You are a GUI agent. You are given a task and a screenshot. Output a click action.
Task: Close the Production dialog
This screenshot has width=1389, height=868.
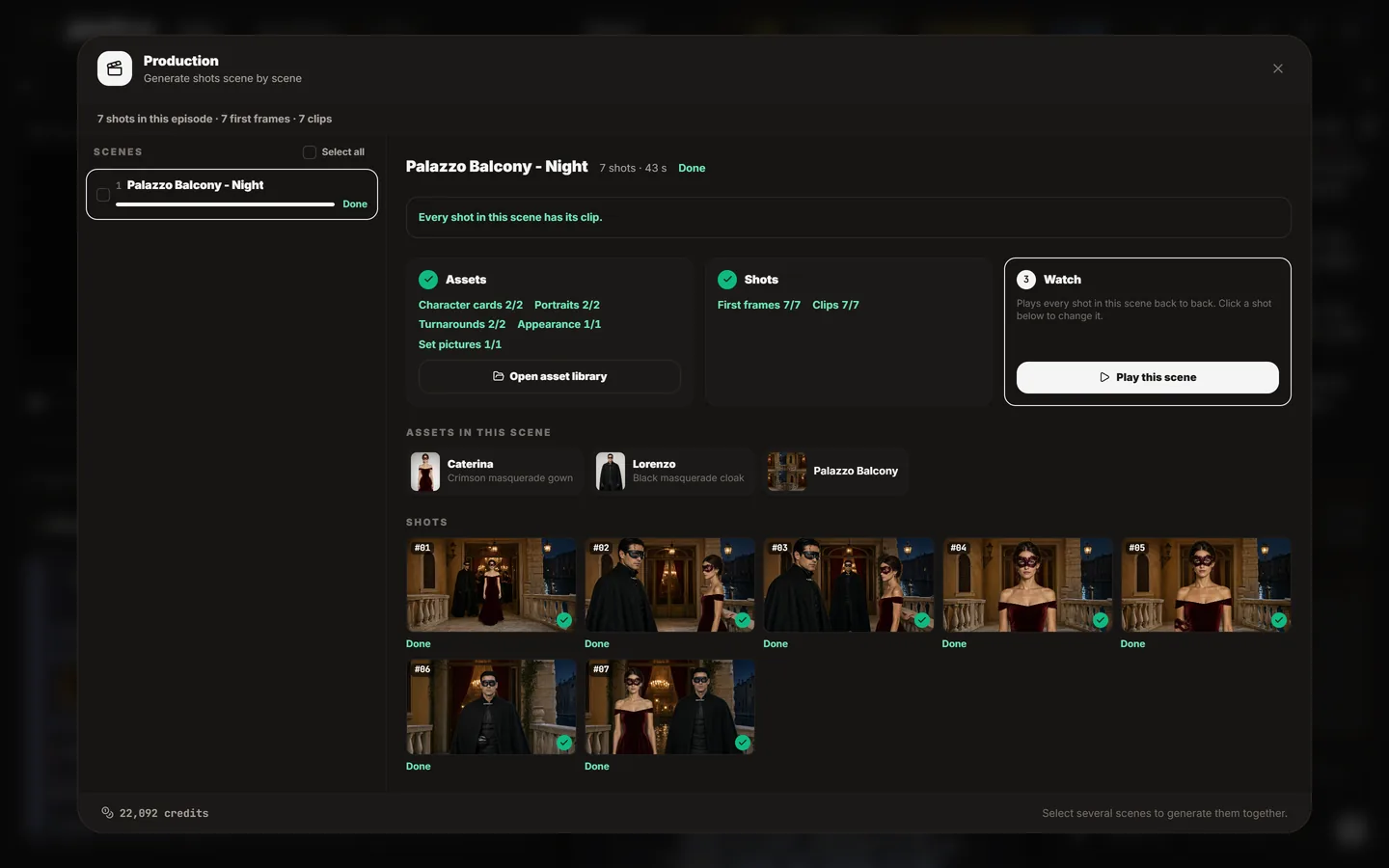click(1278, 68)
